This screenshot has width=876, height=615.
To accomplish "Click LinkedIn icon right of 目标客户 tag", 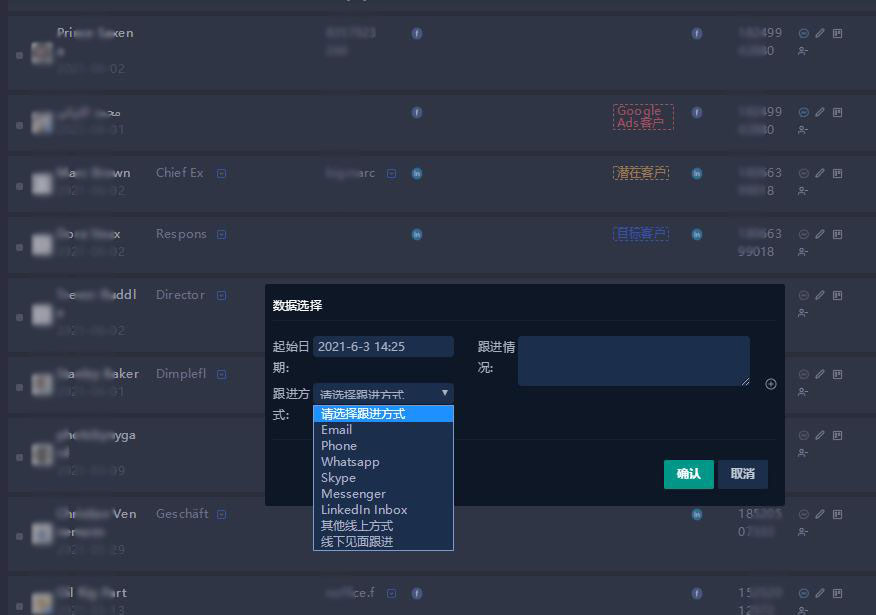I will (697, 234).
